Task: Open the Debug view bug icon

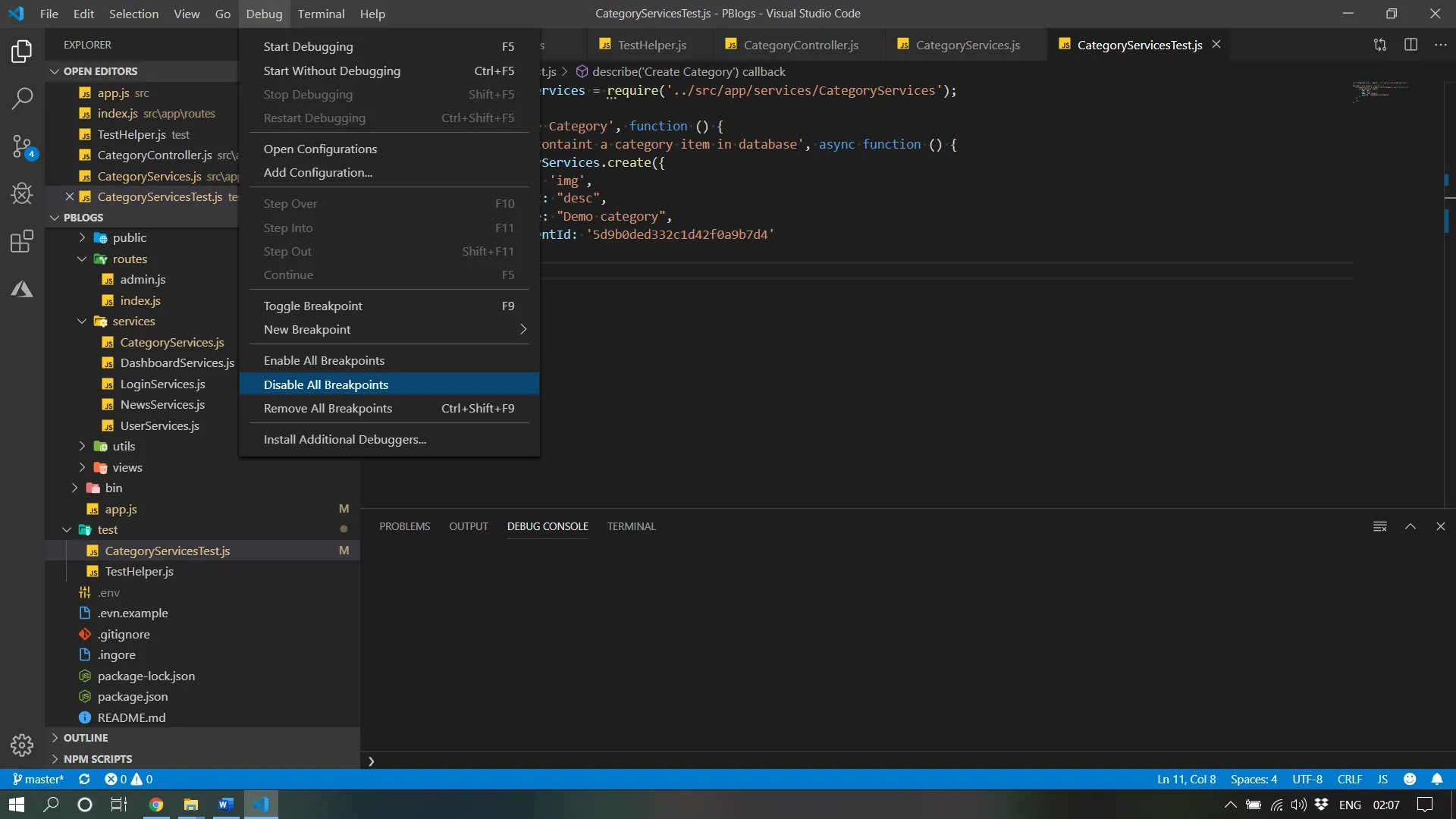Action: click(x=22, y=194)
